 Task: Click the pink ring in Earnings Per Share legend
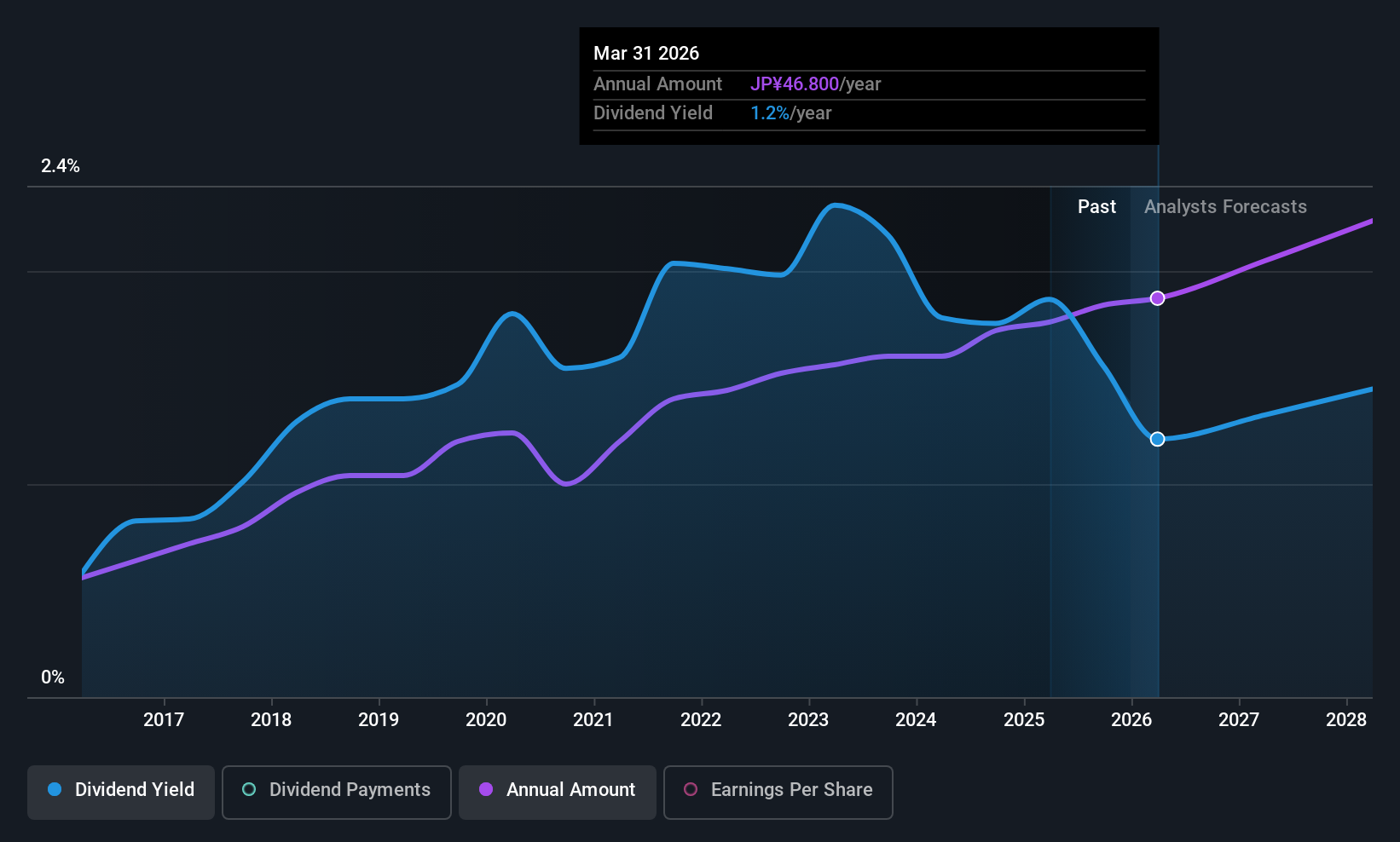point(691,789)
